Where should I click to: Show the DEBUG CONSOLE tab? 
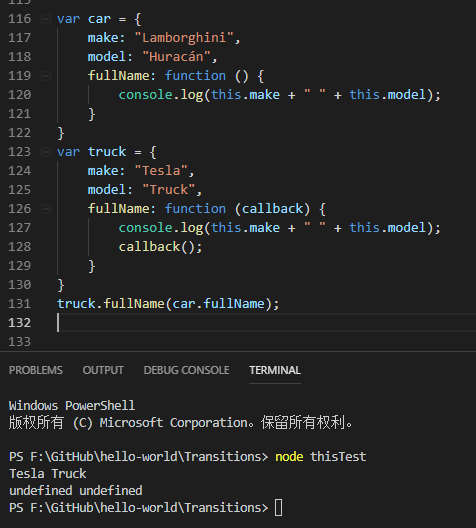click(186, 370)
